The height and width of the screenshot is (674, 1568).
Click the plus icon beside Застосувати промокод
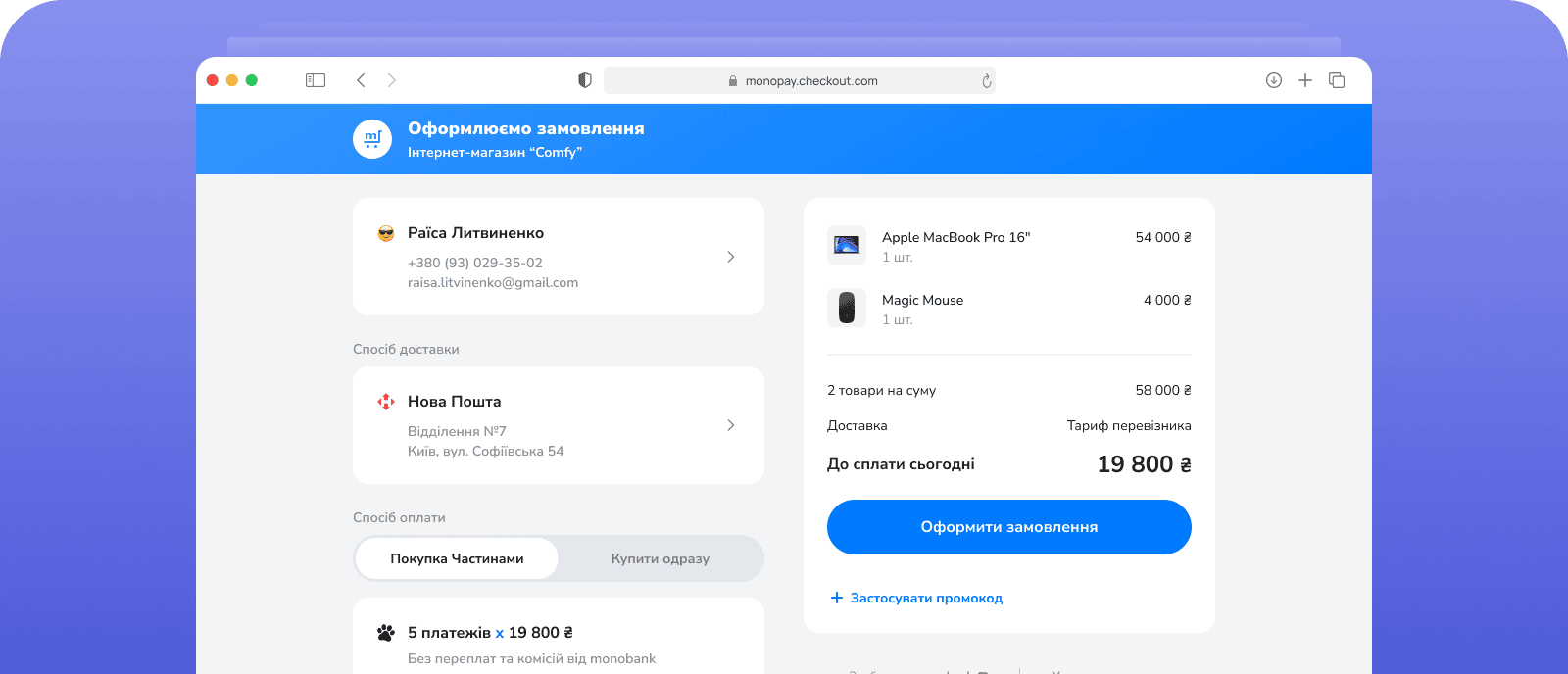pyautogui.click(x=837, y=598)
